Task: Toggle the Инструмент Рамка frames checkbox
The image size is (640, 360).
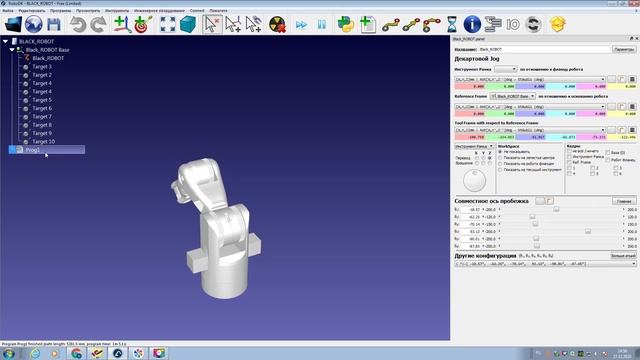Action: coord(569,157)
